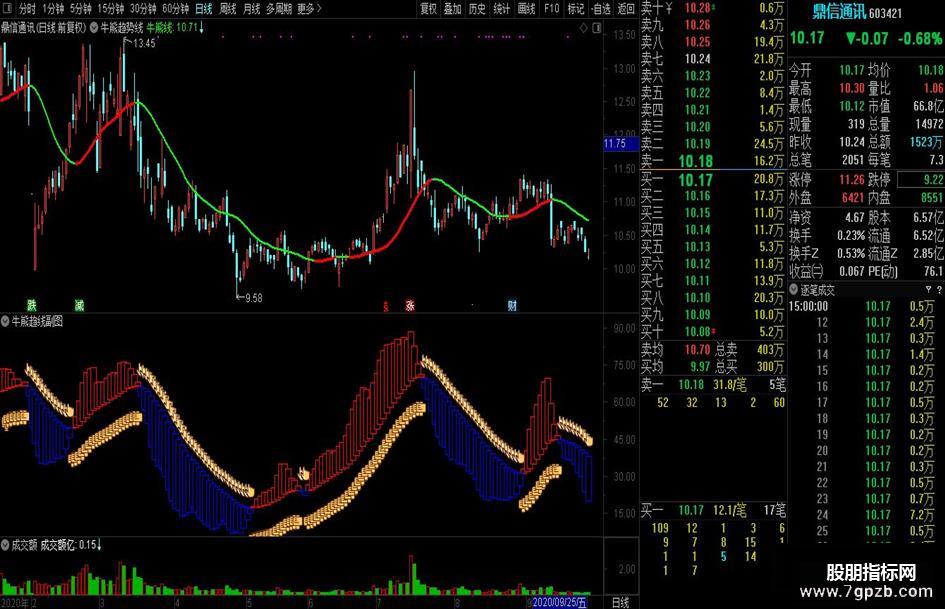Click the 标记 mark button
945x609 pixels.
click(576, 8)
